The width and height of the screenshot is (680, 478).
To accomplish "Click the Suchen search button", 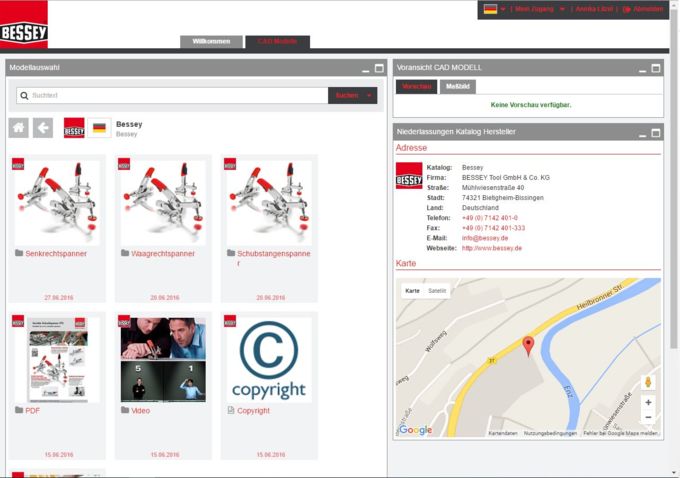I will (x=347, y=95).
